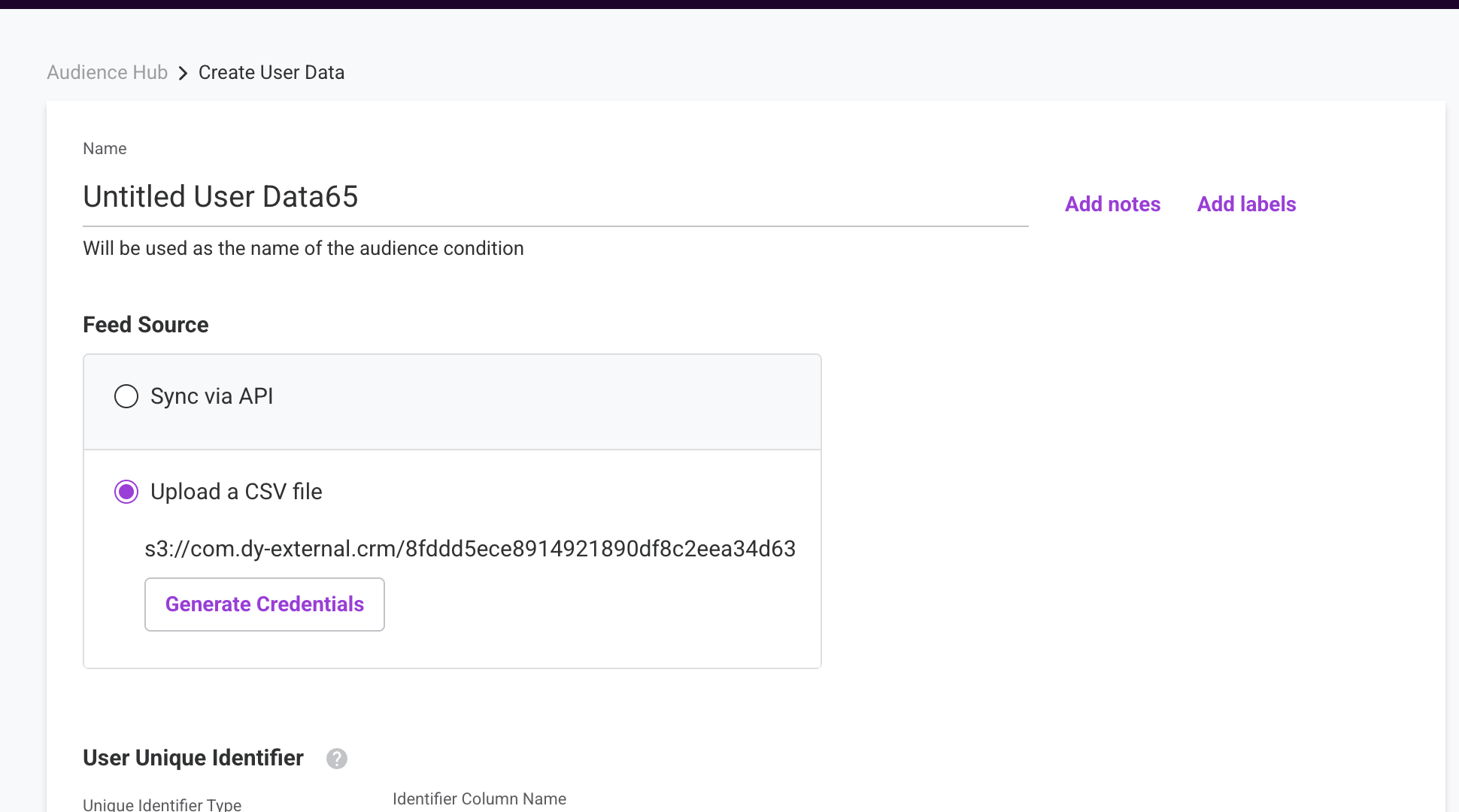Image resolution: width=1459 pixels, height=812 pixels.
Task: Click the Create User Data breadcrumb
Action: (x=271, y=73)
